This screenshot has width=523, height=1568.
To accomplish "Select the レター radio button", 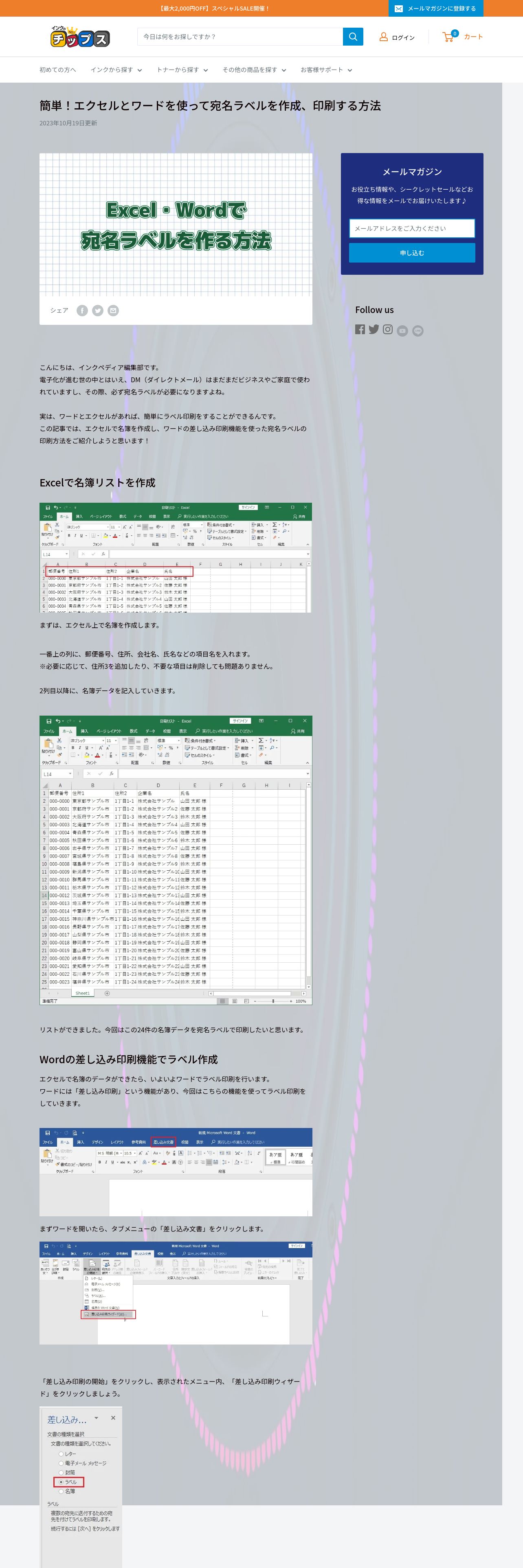I will pyautogui.click(x=61, y=1454).
